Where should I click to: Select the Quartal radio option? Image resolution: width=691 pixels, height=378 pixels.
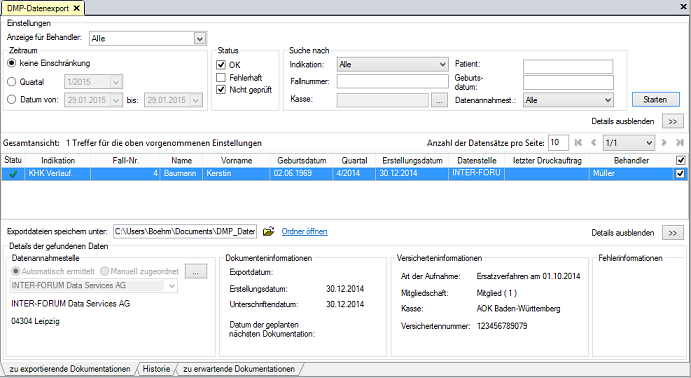click(12, 82)
